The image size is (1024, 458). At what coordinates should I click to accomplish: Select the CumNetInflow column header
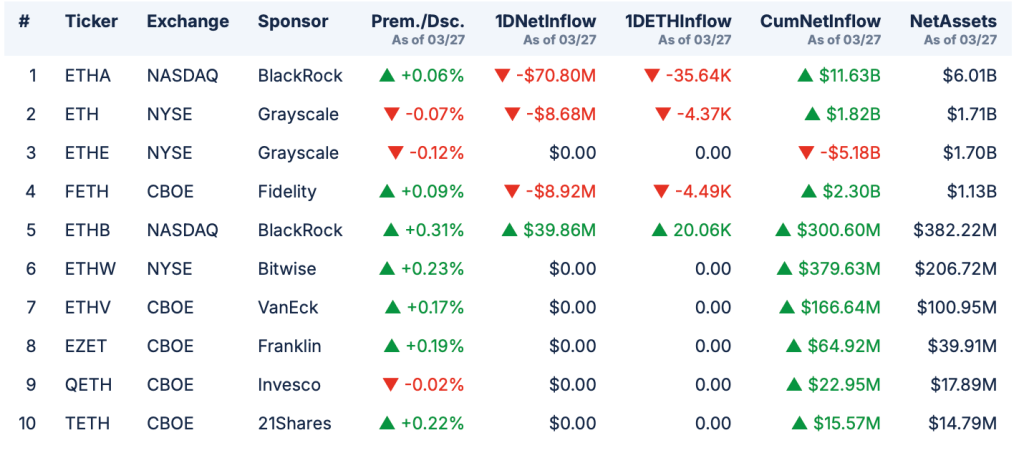tap(820, 21)
